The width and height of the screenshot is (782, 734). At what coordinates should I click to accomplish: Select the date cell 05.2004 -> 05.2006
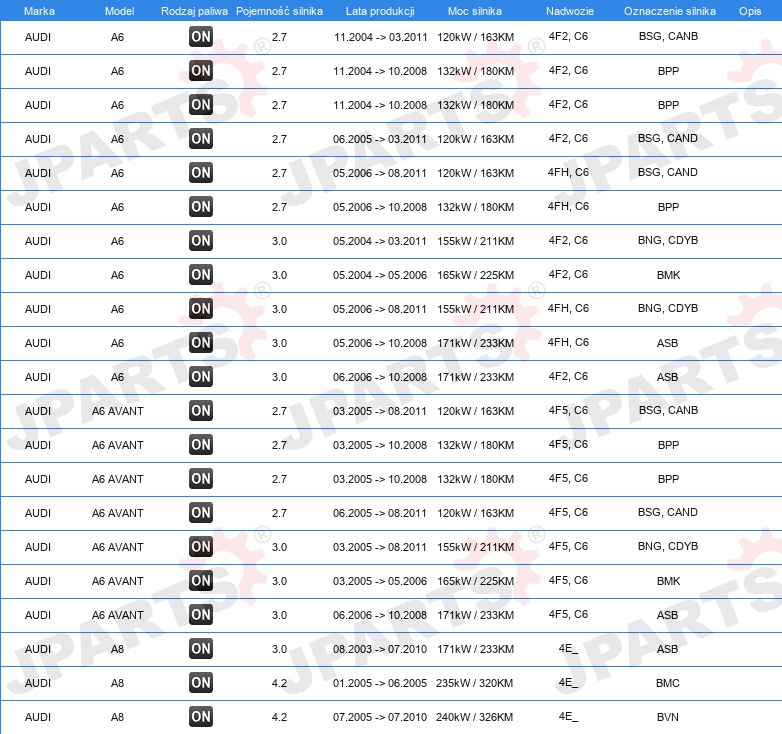coord(380,275)
